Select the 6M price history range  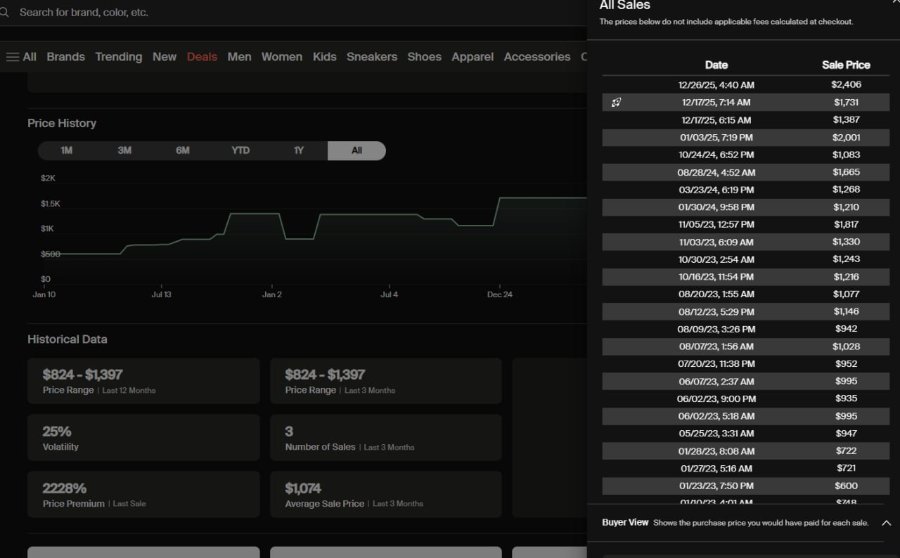pyautogui.click(x=183, y=150)
